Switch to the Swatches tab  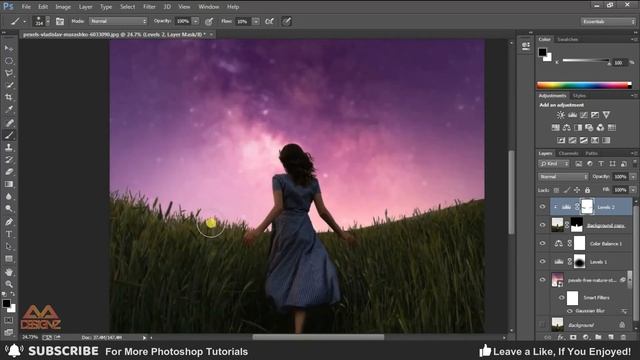567,39
